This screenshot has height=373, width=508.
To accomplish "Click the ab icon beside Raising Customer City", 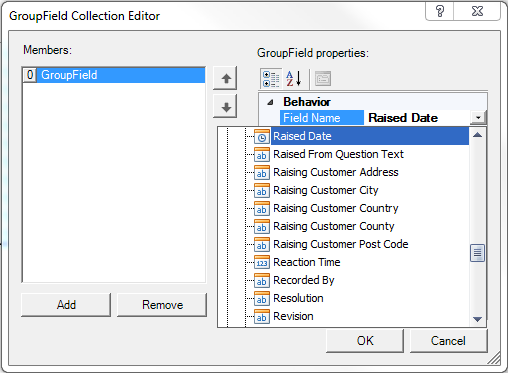I will click(x=262, y=190).
